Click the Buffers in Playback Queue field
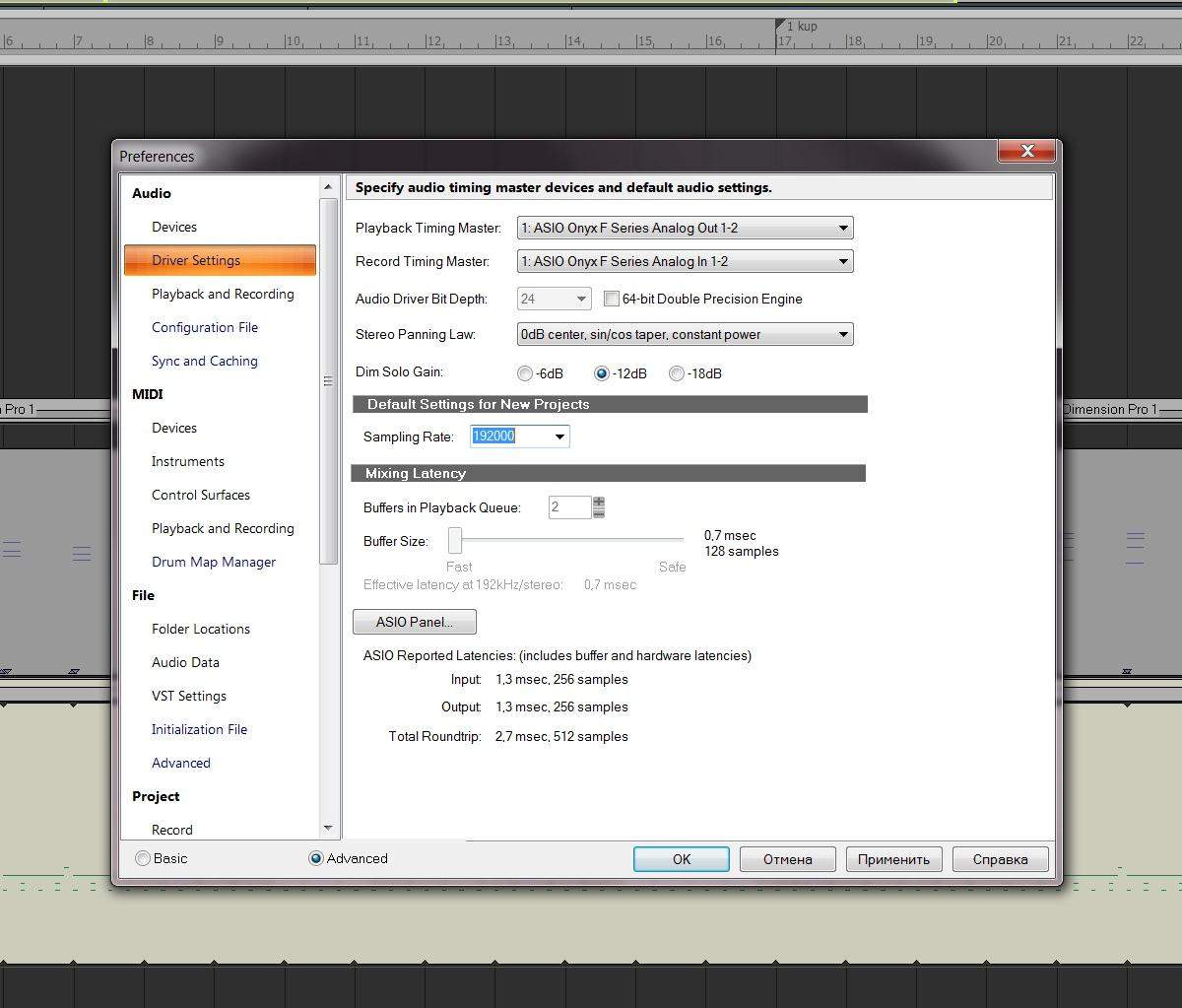Viewport: 1182px width, 1008px height. point(568,507)
